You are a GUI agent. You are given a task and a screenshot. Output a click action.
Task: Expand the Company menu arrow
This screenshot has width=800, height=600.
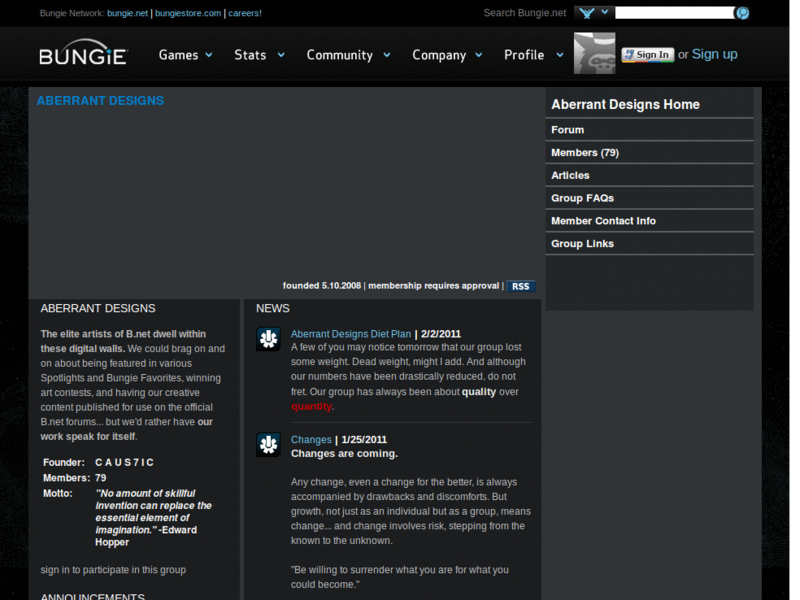(479, 55)
